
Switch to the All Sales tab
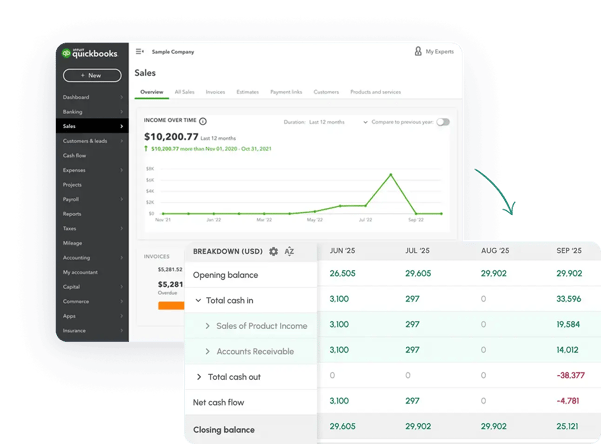[184, 92]
